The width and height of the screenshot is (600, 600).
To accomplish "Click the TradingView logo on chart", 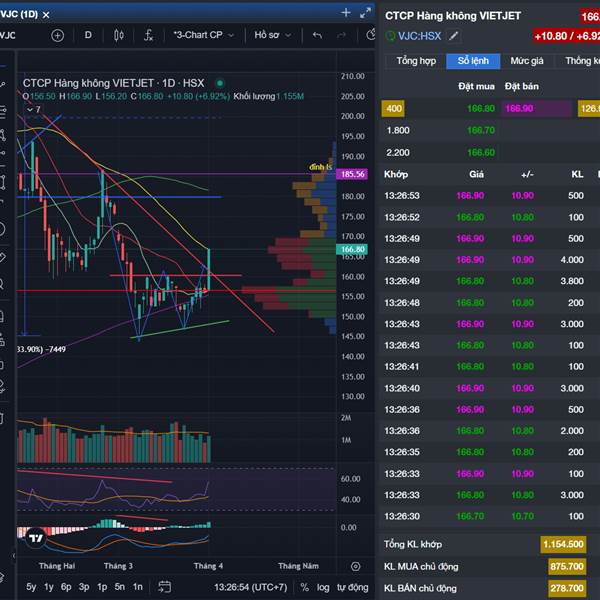I will point(36,538).
